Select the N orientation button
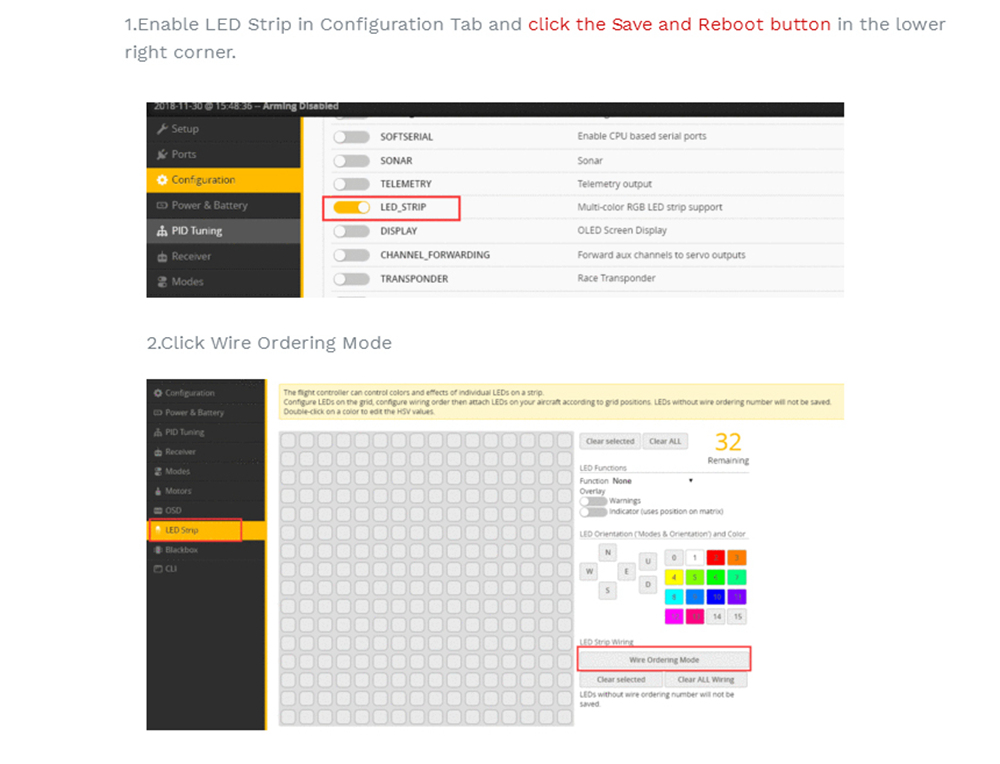 tap(608, 553)
